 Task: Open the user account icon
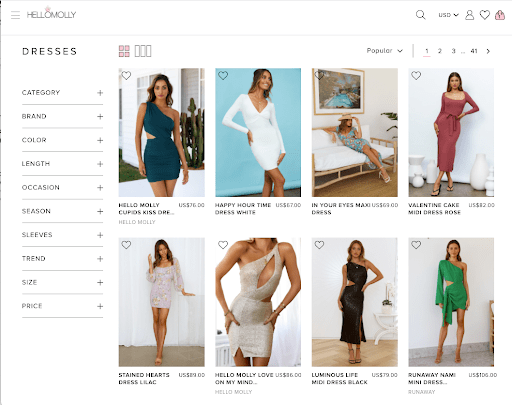click(x=469, y=15)
